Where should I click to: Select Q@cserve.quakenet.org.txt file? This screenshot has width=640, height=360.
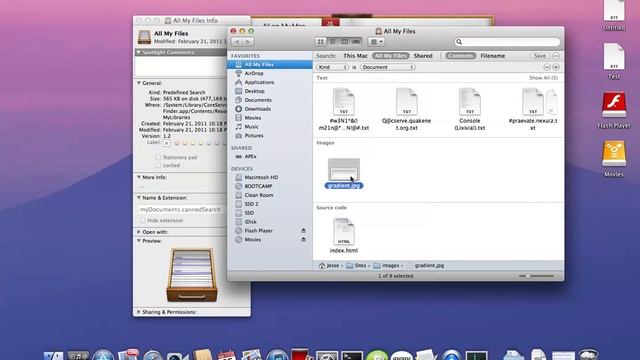coord(407,109)
